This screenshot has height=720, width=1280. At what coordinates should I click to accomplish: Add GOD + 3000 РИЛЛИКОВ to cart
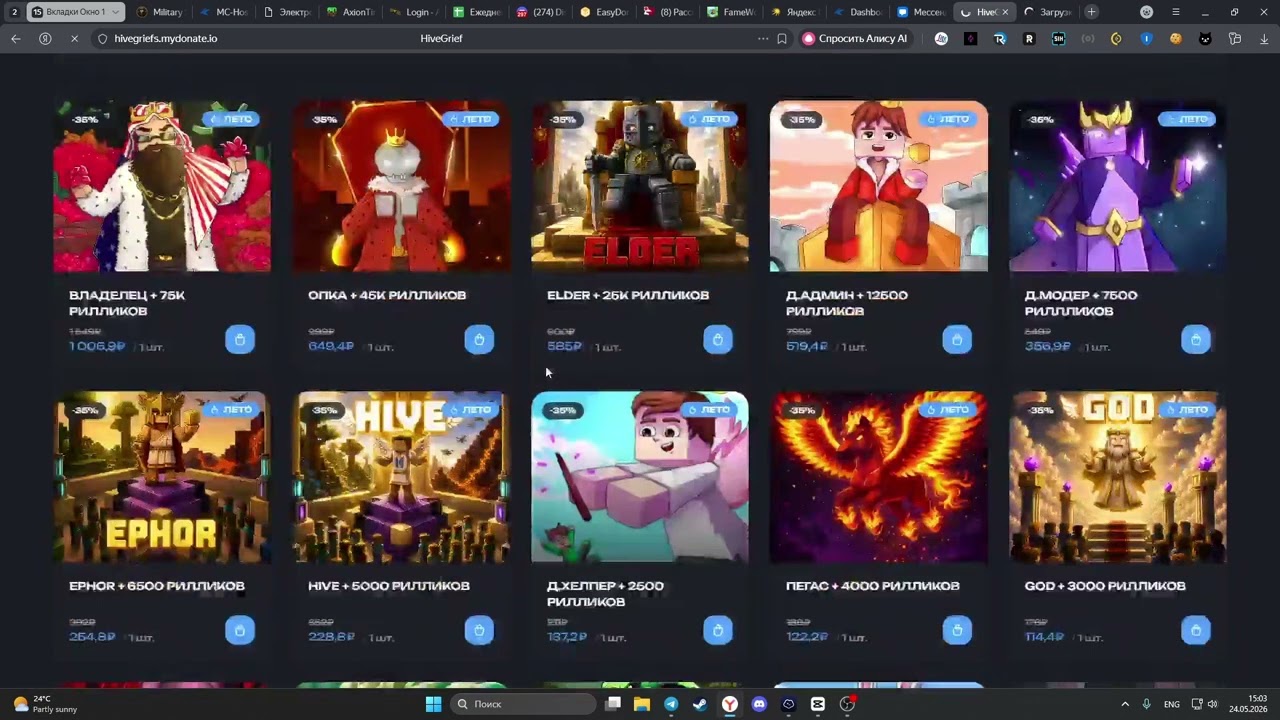pyautogui.click(x=1196, y=630)
